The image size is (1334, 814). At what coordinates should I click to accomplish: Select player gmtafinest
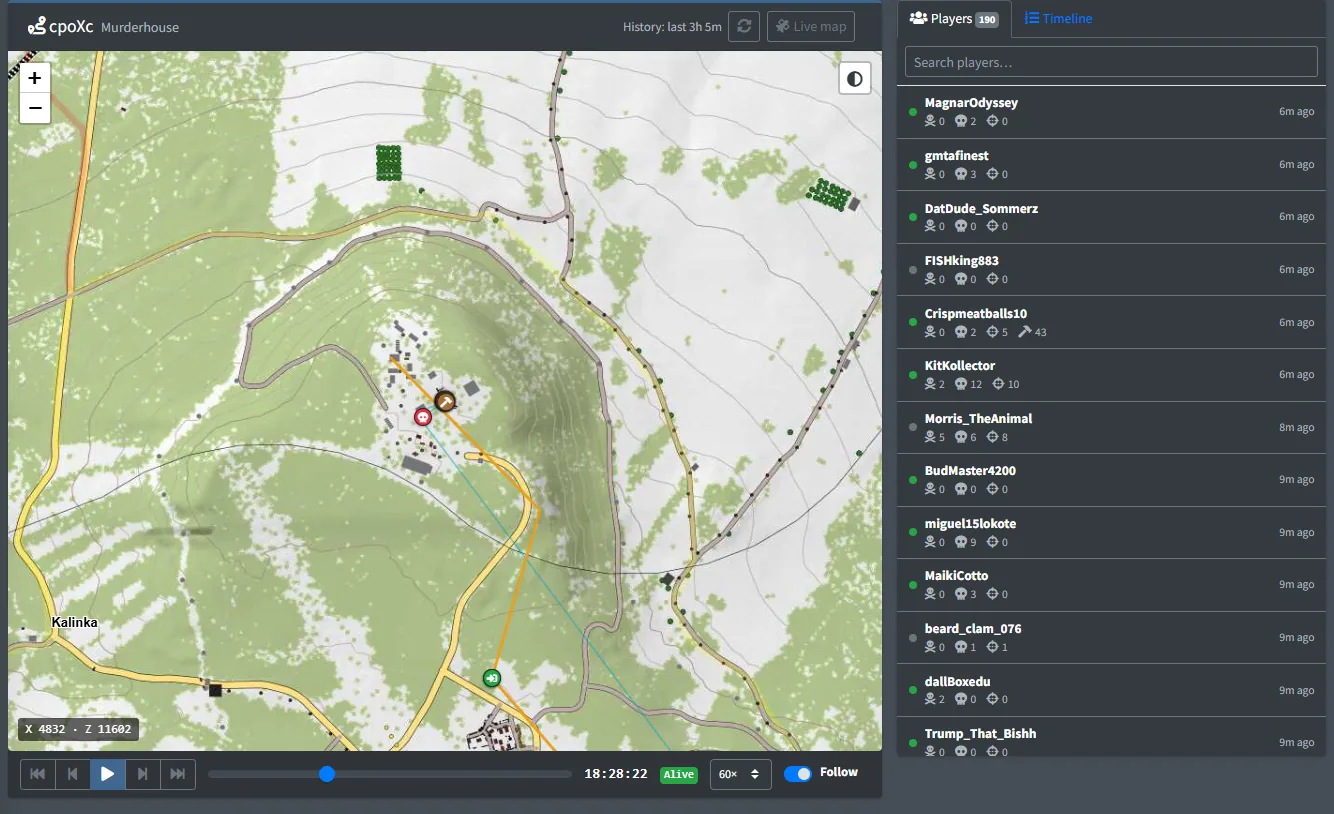(1112, 165)
